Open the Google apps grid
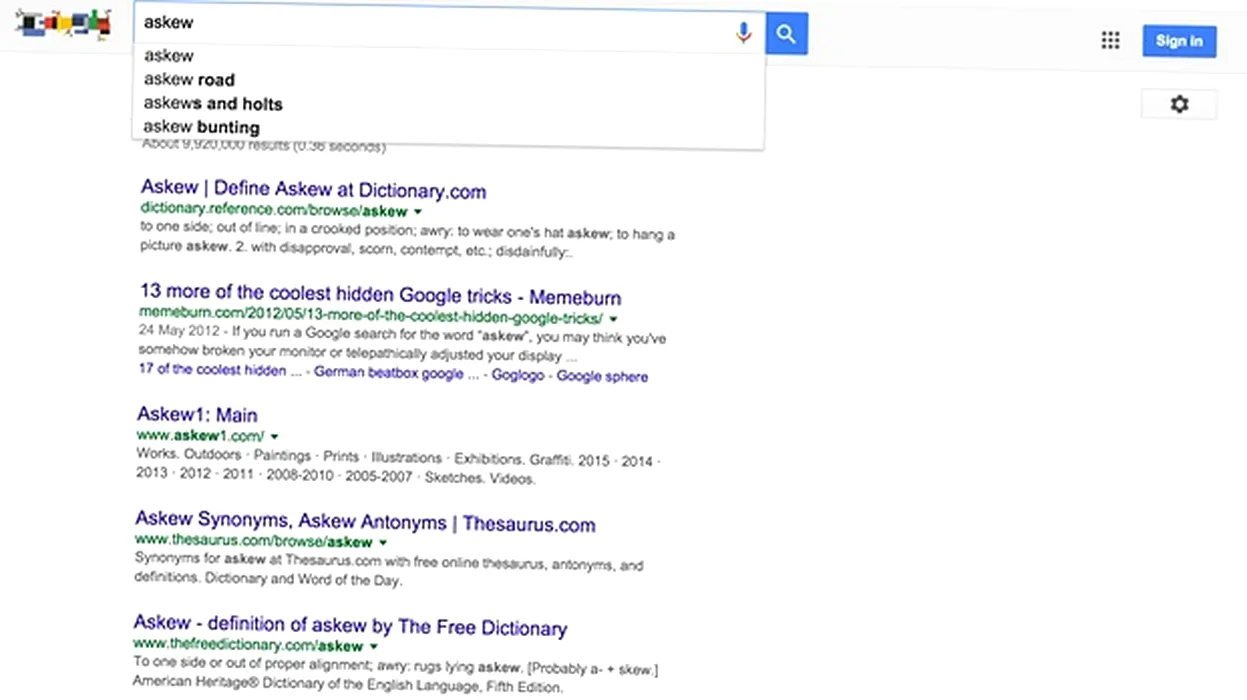The width and height of the screenshot is (1247, 700). 1110,40
